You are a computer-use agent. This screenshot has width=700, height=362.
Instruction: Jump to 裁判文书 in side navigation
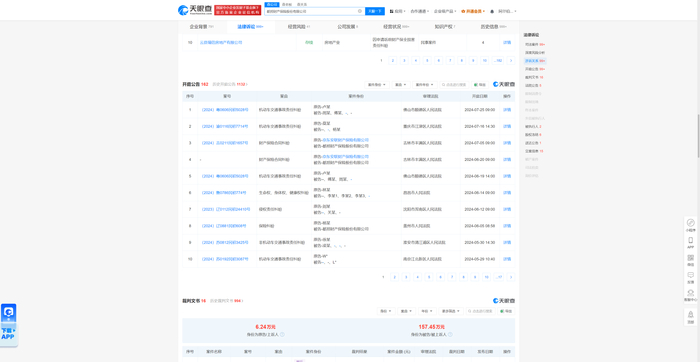click(534, 77)
